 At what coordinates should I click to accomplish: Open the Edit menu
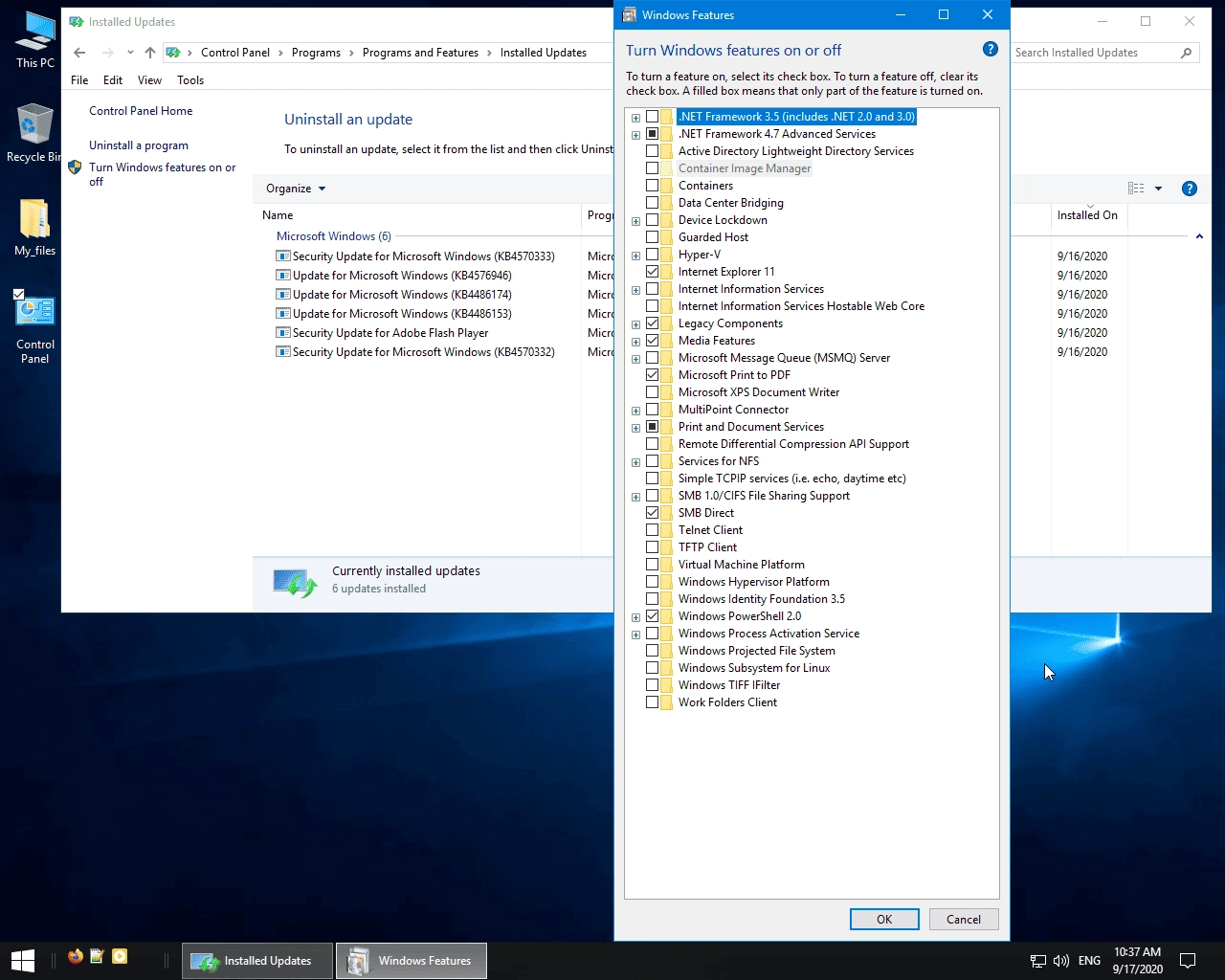point(113,80)
